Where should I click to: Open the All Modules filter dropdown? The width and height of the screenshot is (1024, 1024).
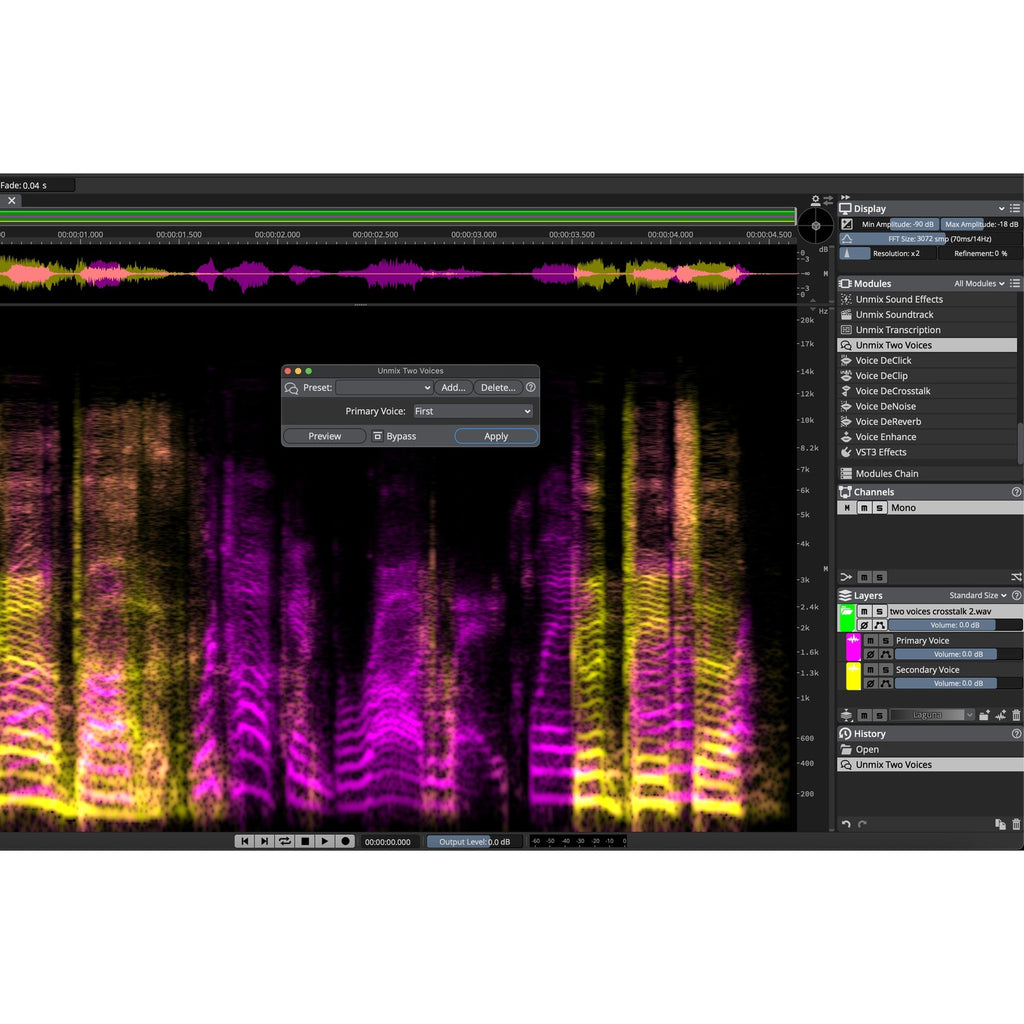click(979, 283)
